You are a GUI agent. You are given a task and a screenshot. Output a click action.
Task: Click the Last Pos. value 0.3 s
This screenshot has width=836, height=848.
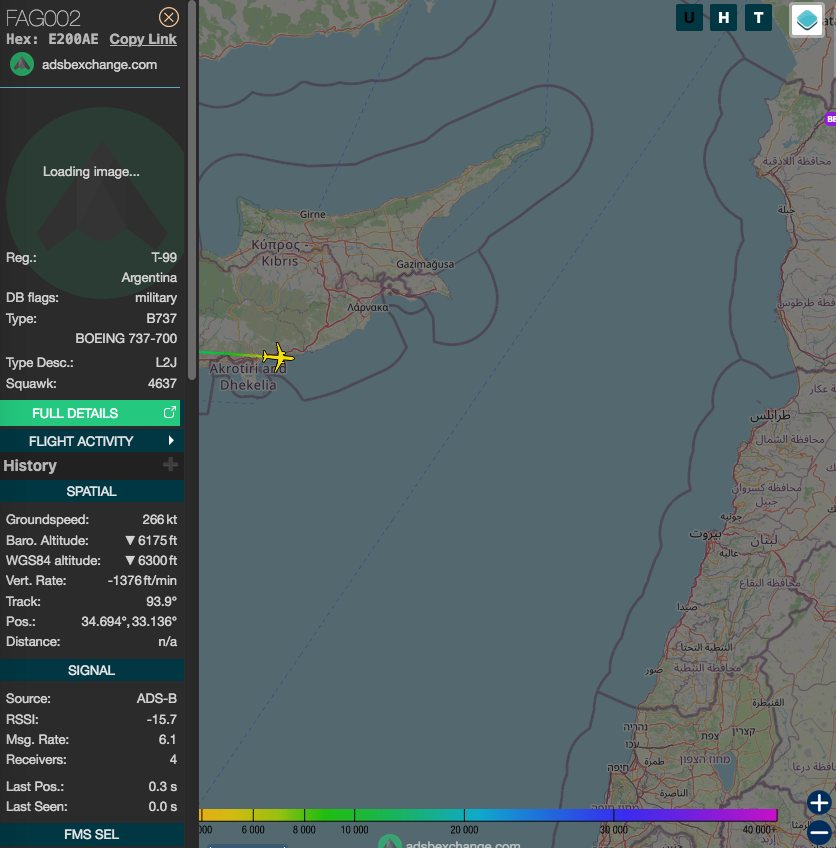[163, 786]
